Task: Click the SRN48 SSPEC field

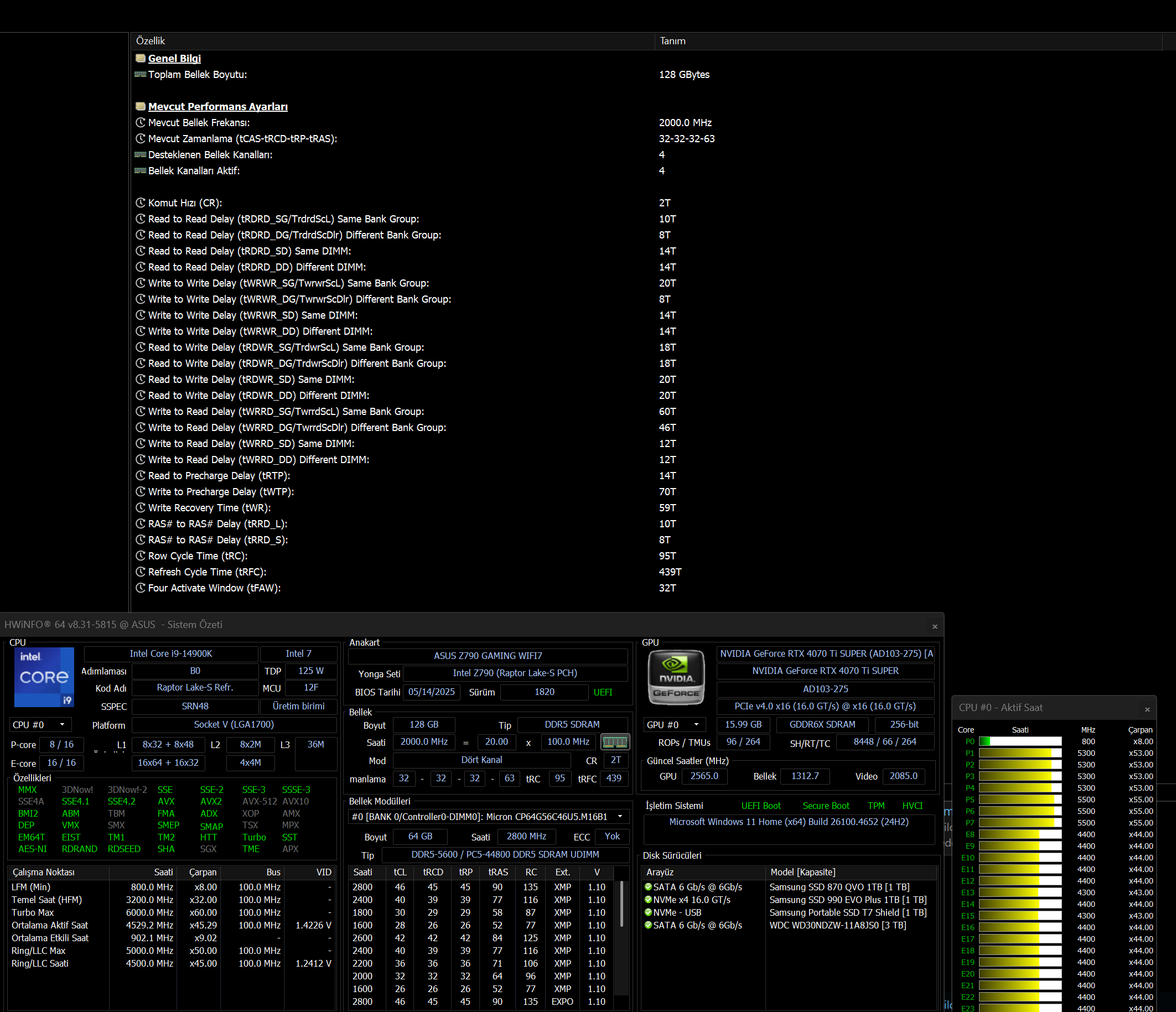Action: click(x=195, y=707)
